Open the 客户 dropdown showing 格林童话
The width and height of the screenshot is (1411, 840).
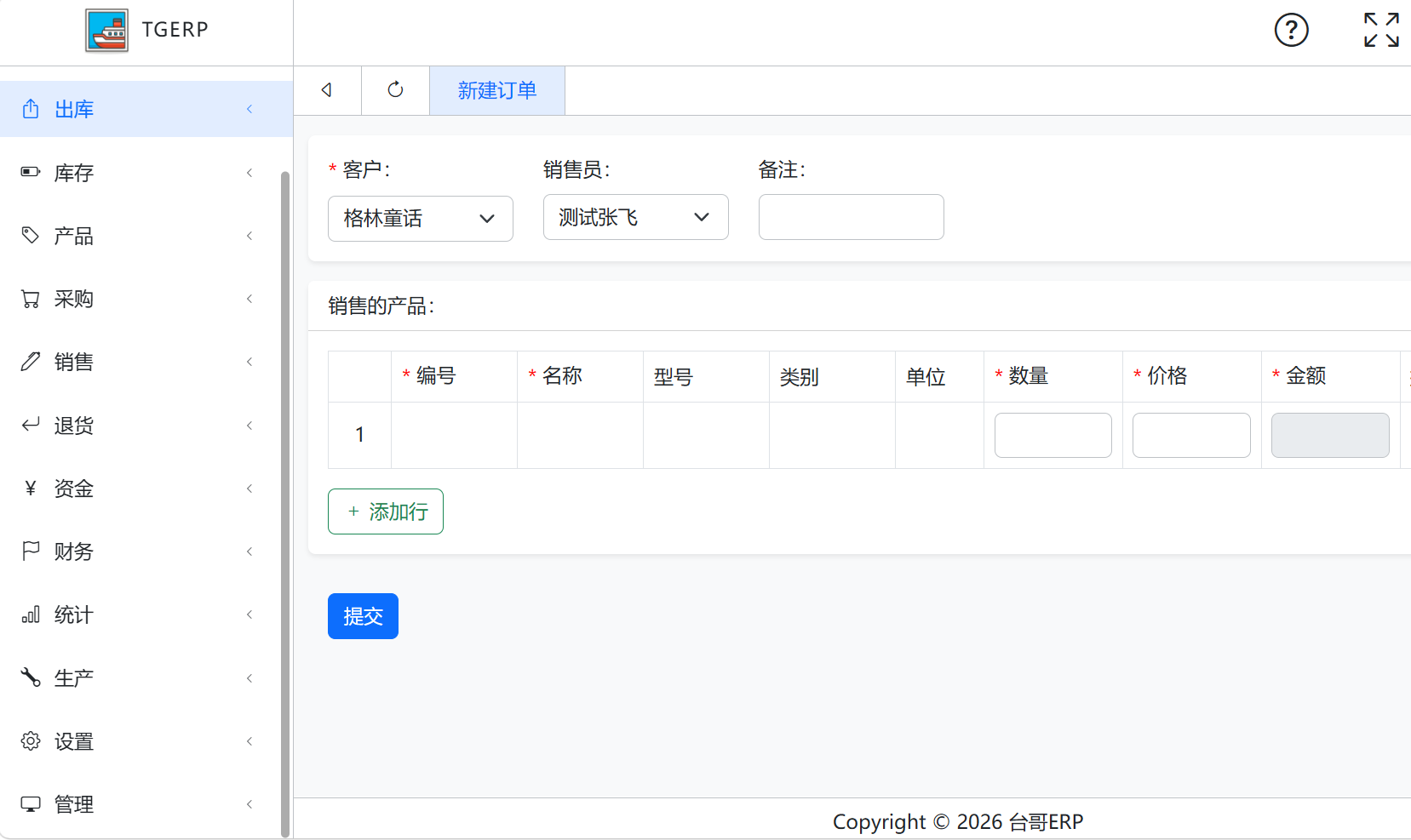[x=421, y=219]
